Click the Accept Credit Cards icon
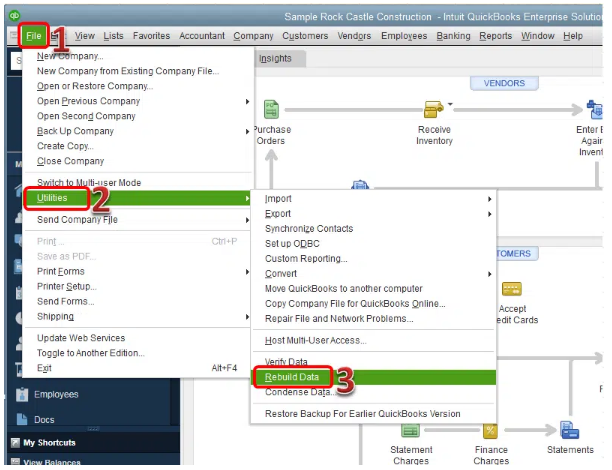This screenshot has width=612, height=470. coord(512,289)
